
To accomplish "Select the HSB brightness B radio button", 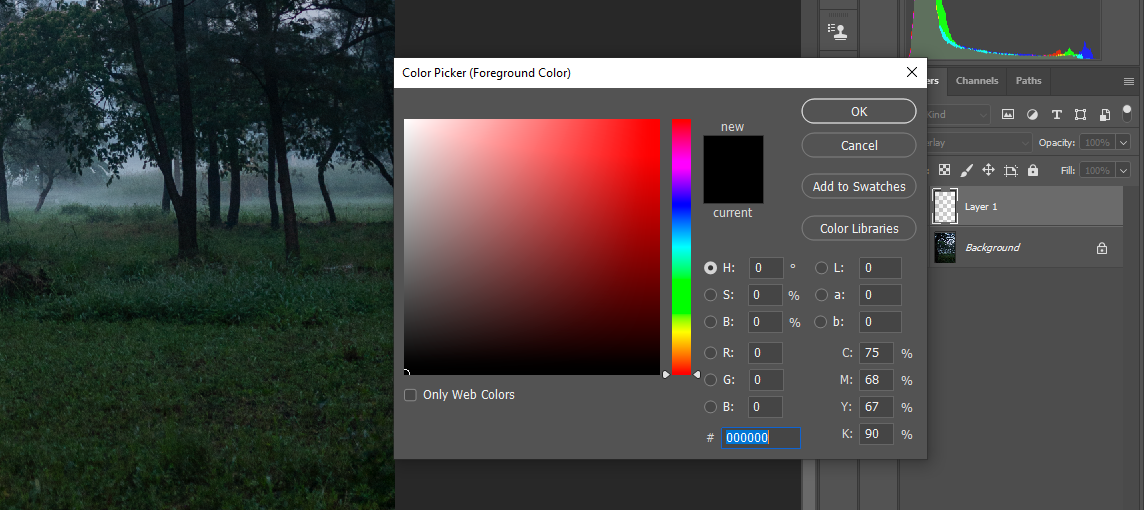I will tap(710, 322).
